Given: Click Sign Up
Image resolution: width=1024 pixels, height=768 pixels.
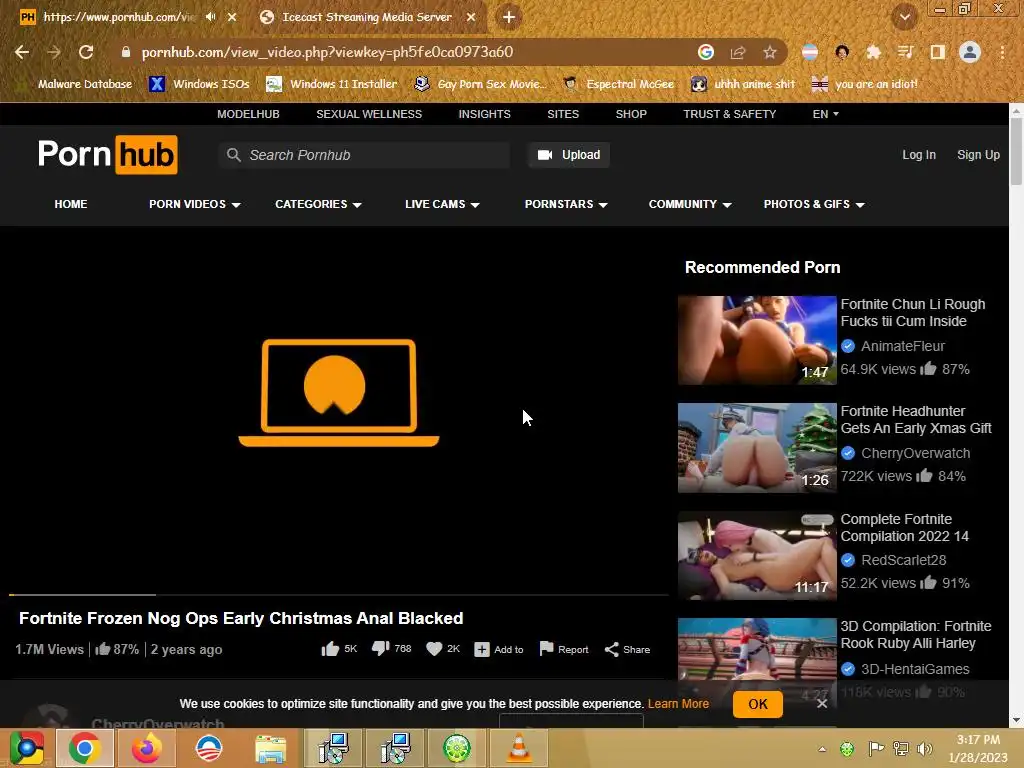Looking at the screenshot, I should point(978,155).
